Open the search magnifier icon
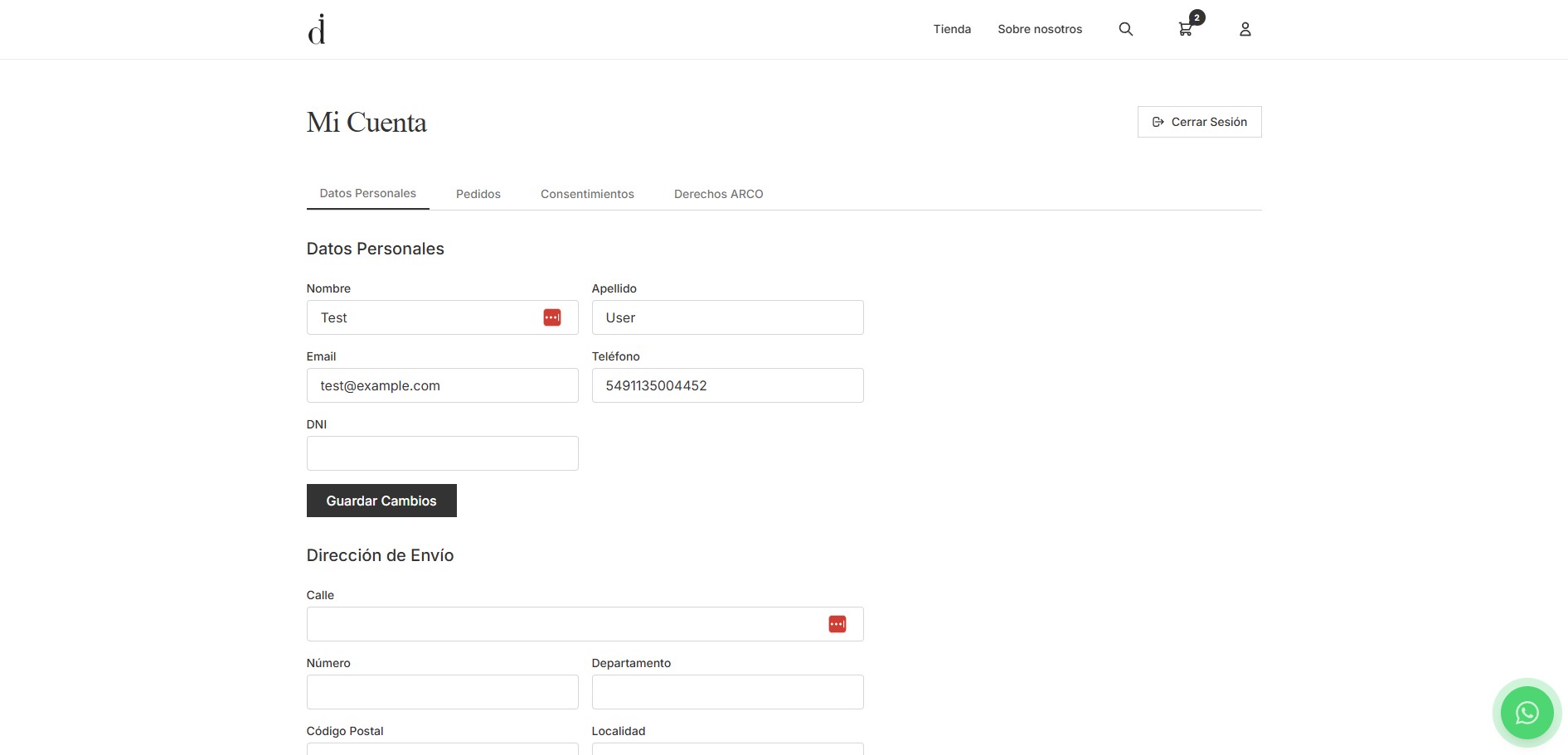The height and width of the screenshot is (755, 1568). (x=1125, y=29)
